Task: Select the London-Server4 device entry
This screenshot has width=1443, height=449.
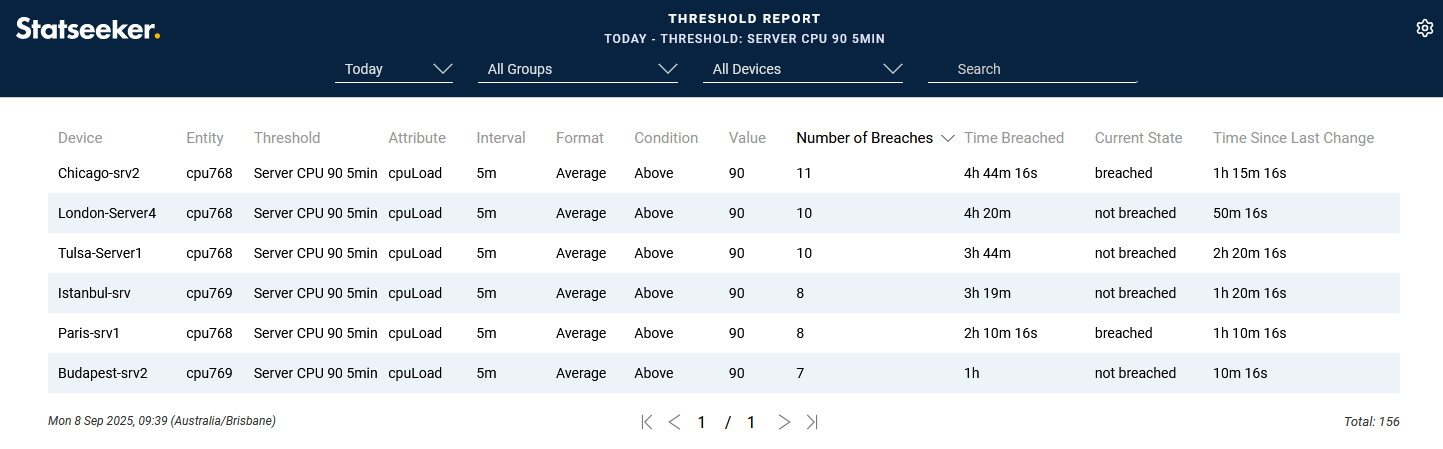Action: [x=107, y=213]
